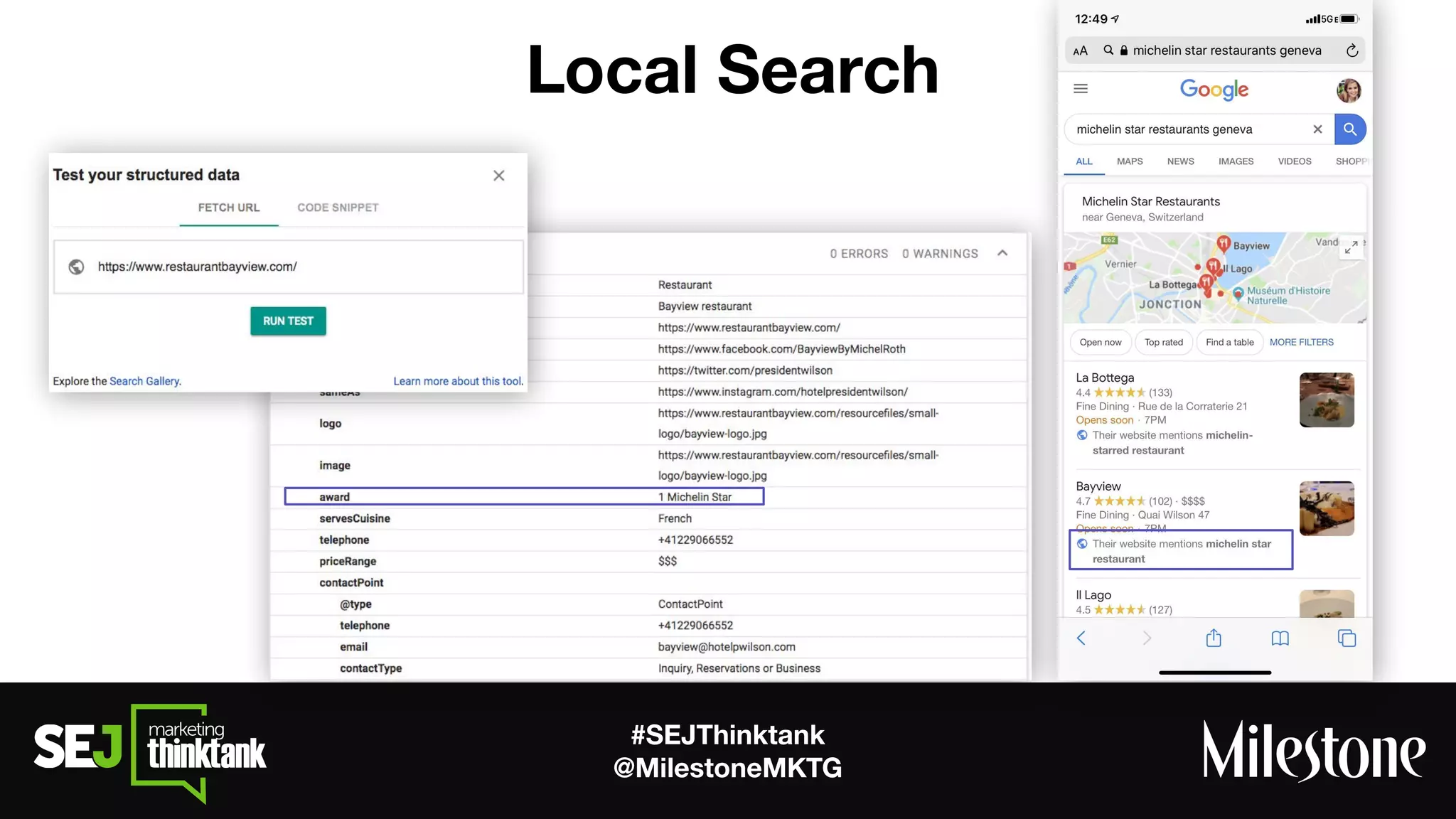Click the twitter.com/presidentwilson URL
The width and height of the screenshot is (1456, 819).
[x=745, y=370]
